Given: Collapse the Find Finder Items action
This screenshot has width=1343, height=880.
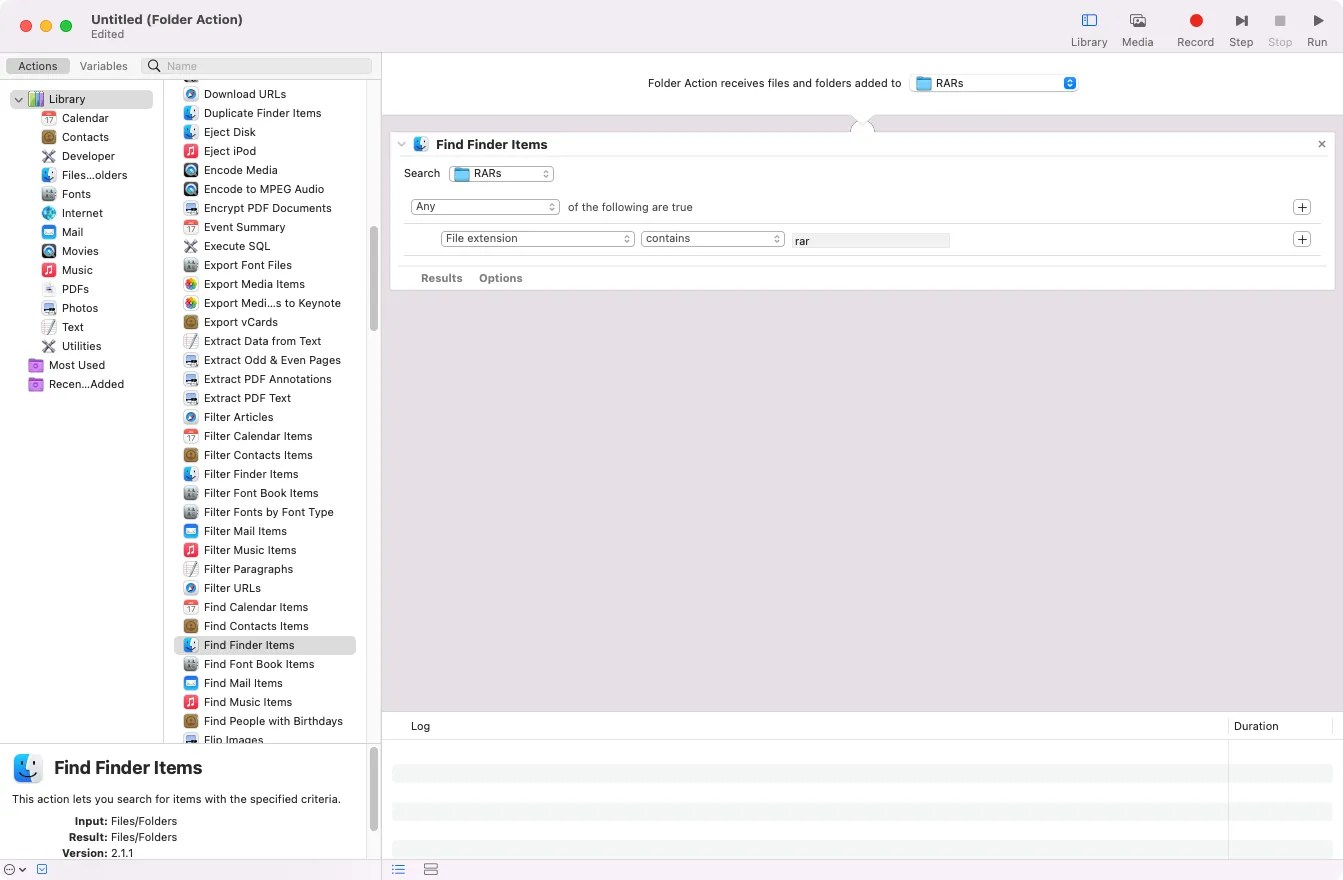Looking at the screenshot, I should (401, 144).
